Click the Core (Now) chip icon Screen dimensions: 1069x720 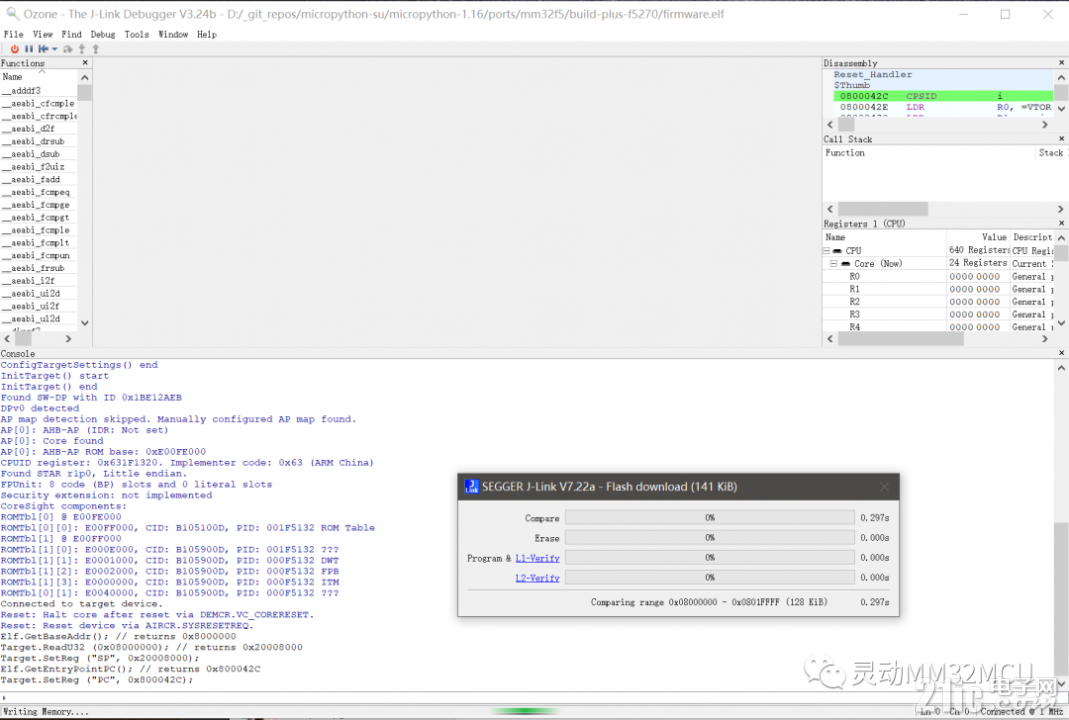[845, 264]
